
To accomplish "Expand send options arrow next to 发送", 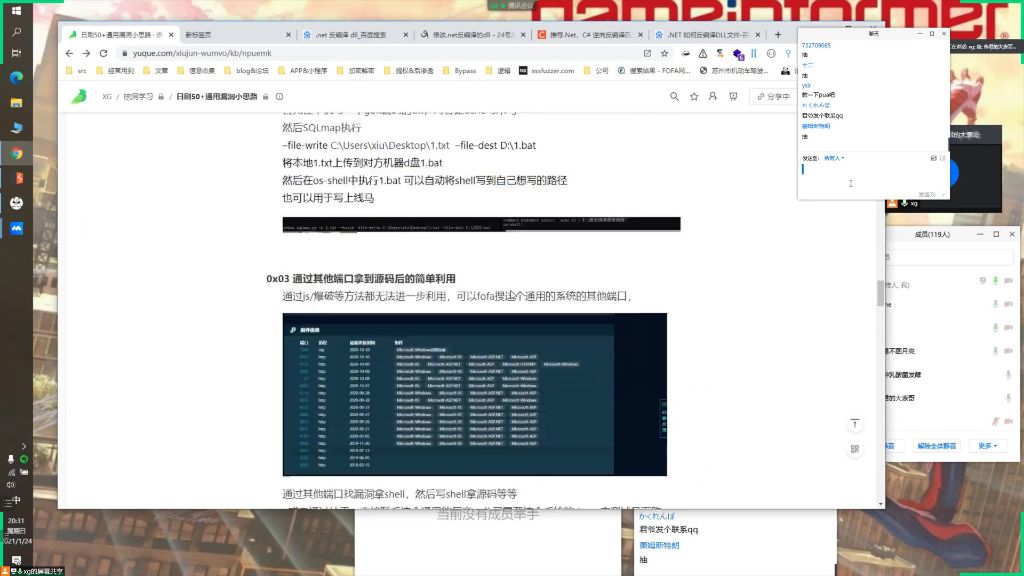I will (x=943, y=195).
